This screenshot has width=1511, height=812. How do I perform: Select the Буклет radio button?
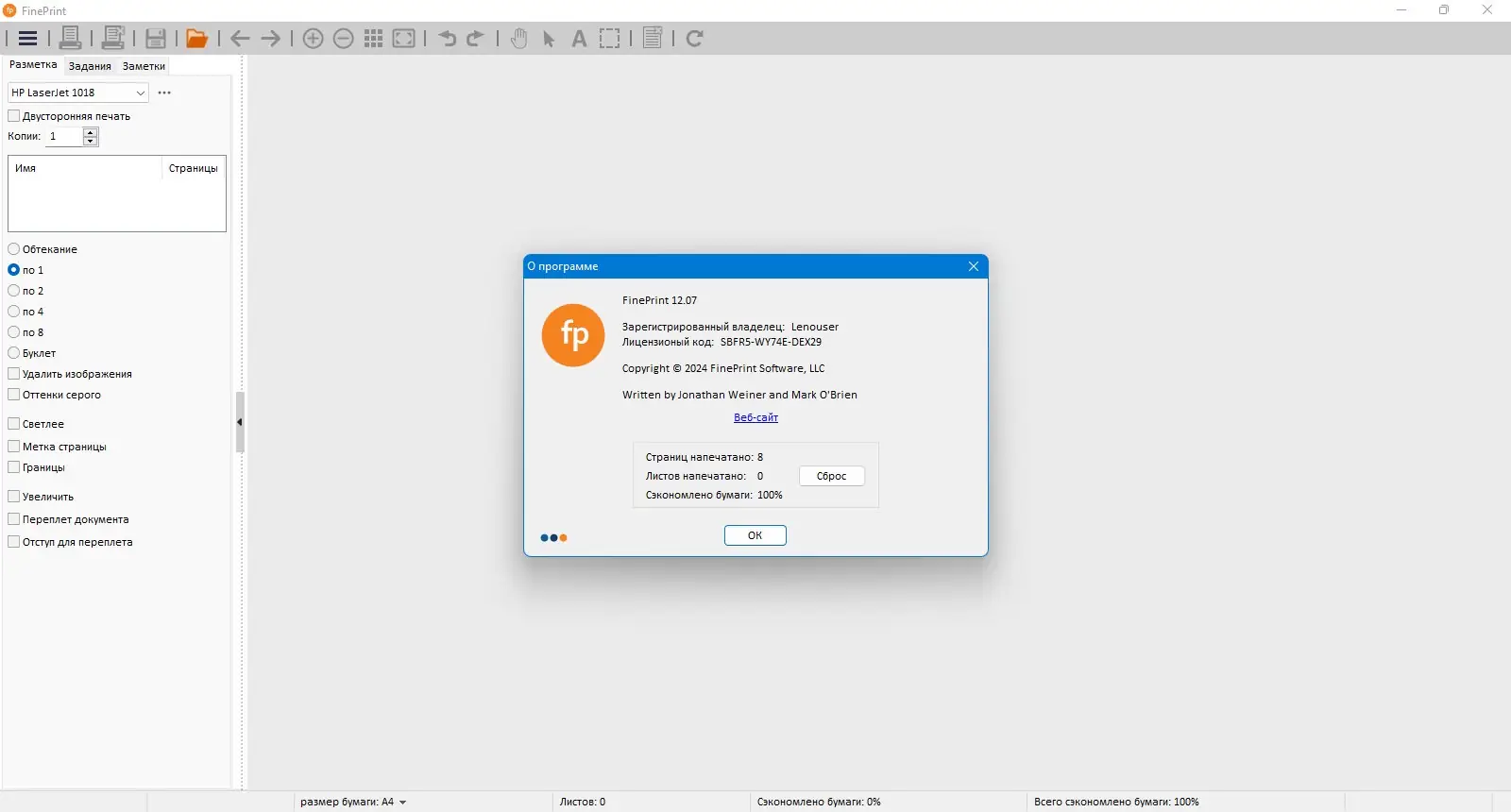tap(14, 353)
